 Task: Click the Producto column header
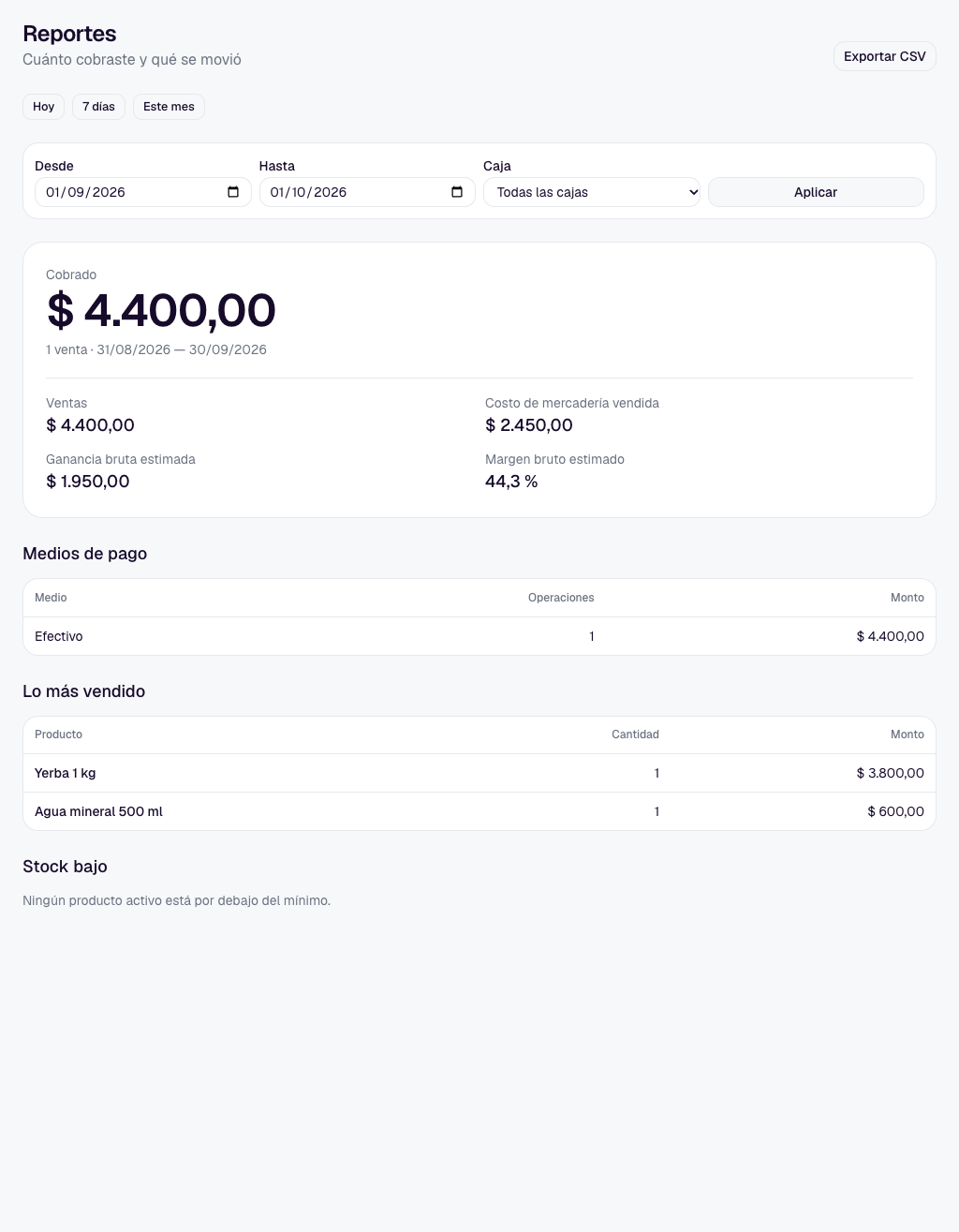(x=58, y=735)
